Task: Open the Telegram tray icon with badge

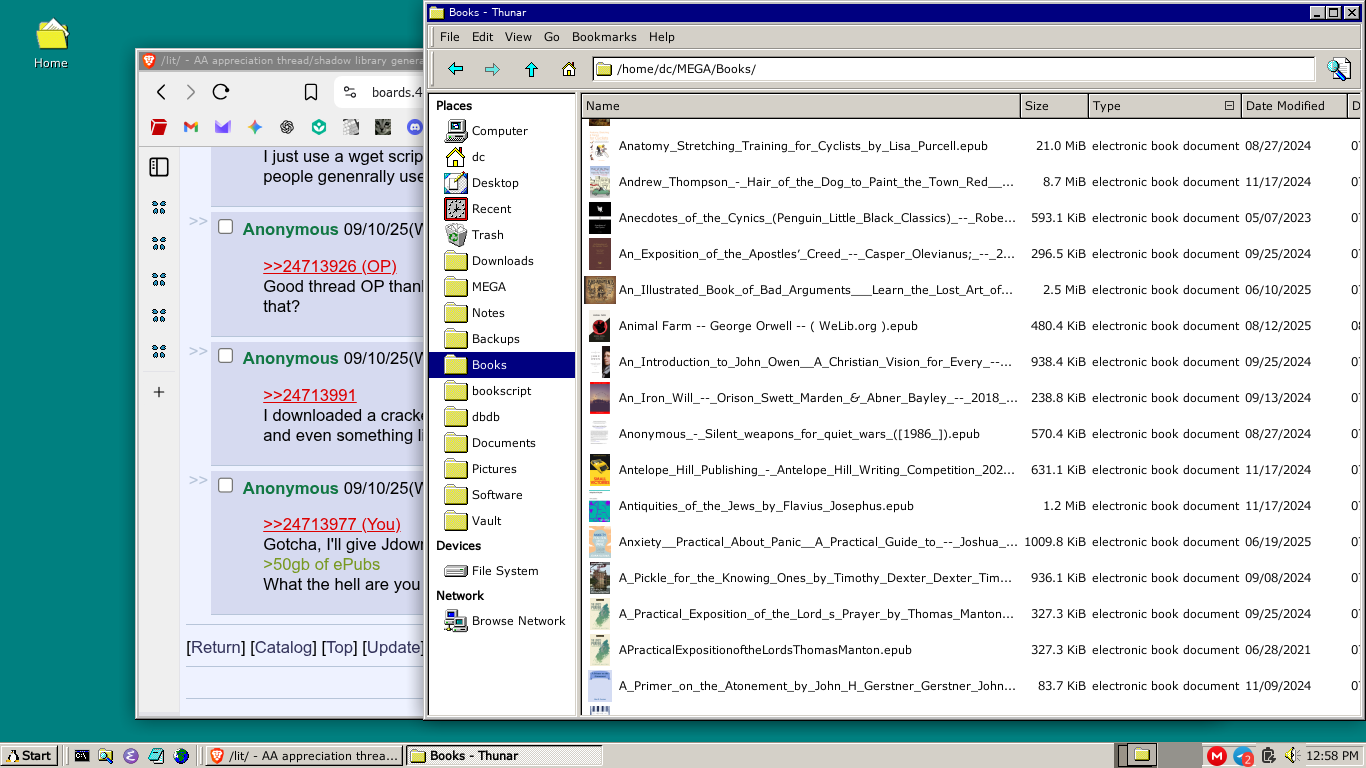Action: point(1243,756)
